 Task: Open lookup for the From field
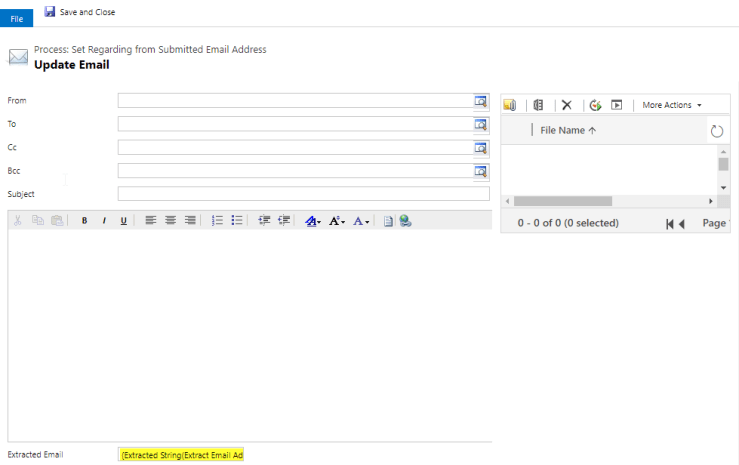point(480,101)
